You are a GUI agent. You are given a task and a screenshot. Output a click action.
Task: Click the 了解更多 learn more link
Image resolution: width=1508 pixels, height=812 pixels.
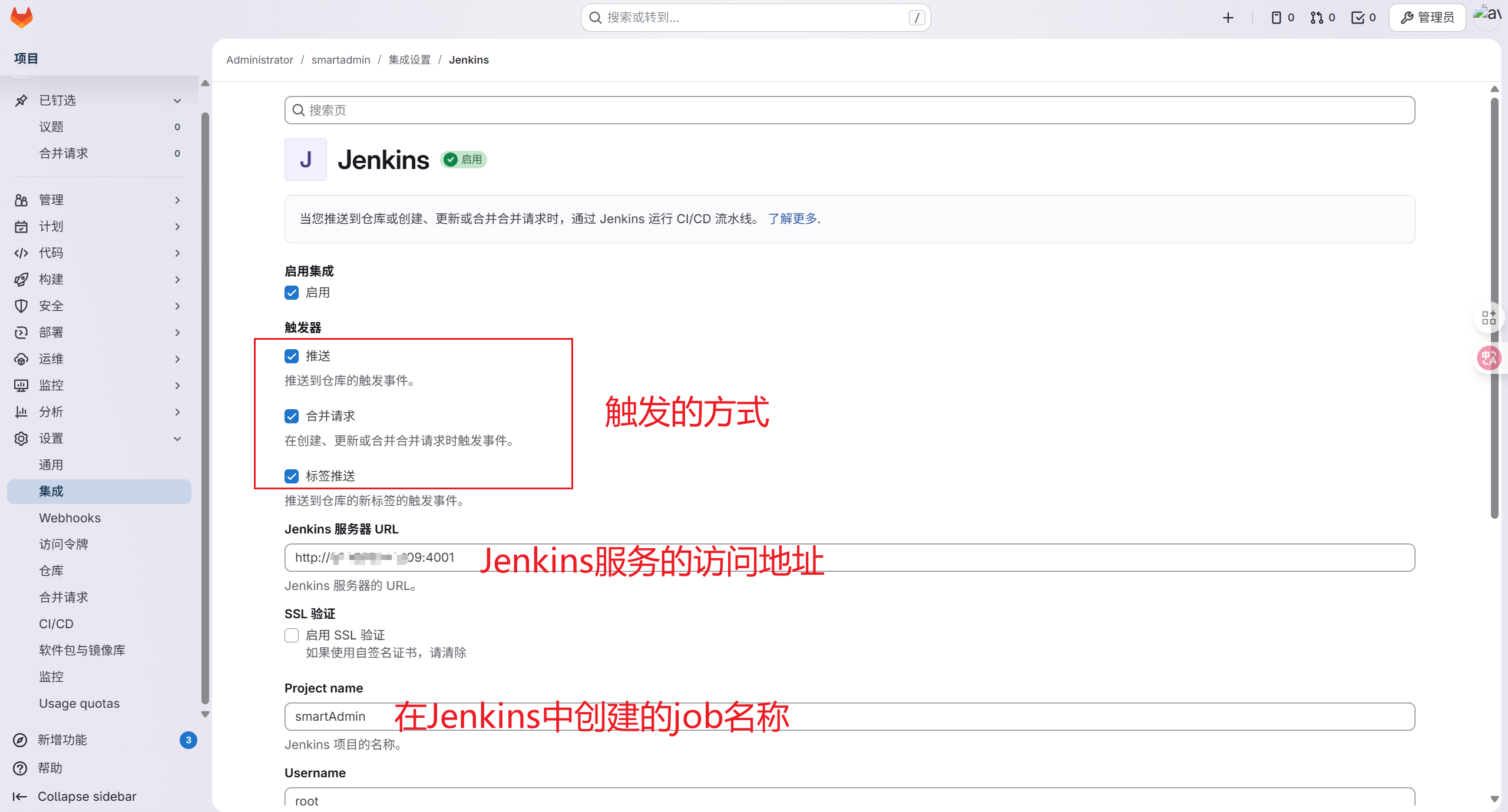pyautogui.click(x=792, y=219)
